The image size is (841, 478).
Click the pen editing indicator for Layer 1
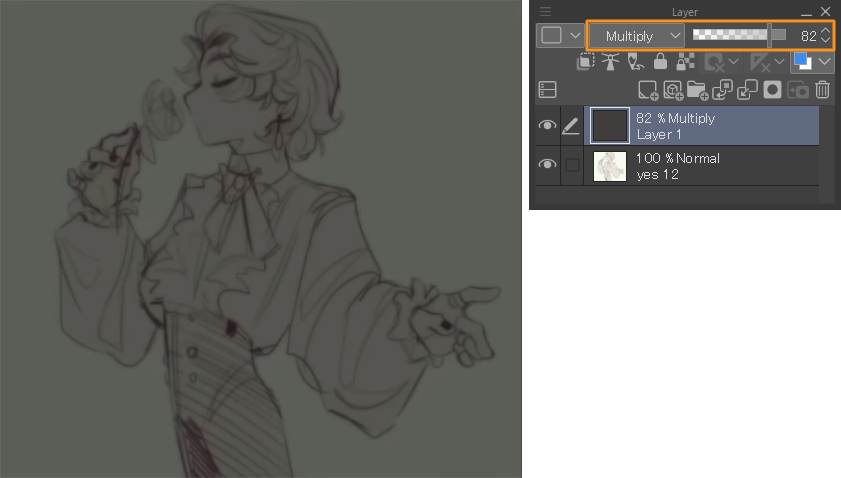coord(571,126)
